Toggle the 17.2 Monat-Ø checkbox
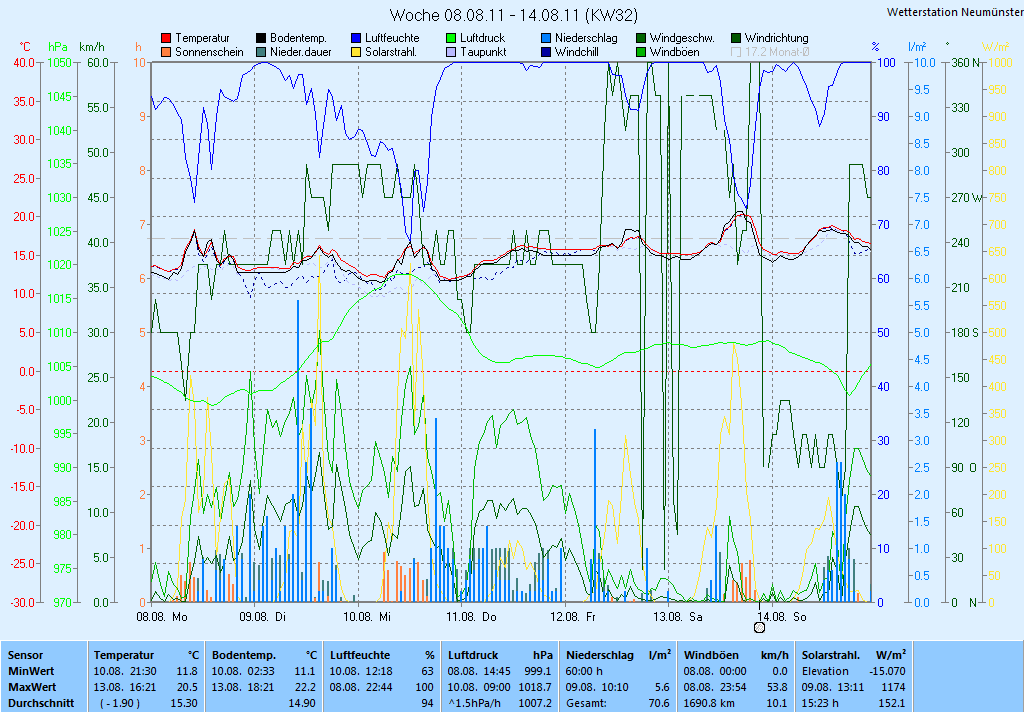 coord(736,52)
